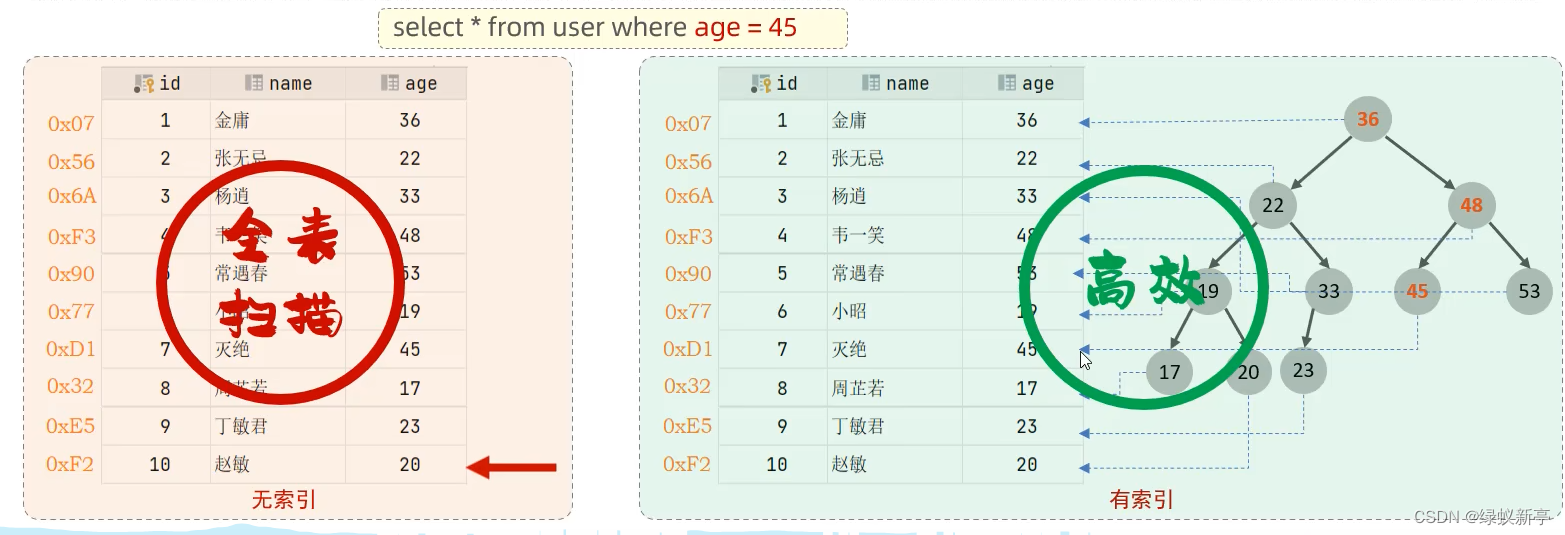Click the name column icon in right table
The image size is (1565, 535).
pyautogui.click(x=871, y=84)
